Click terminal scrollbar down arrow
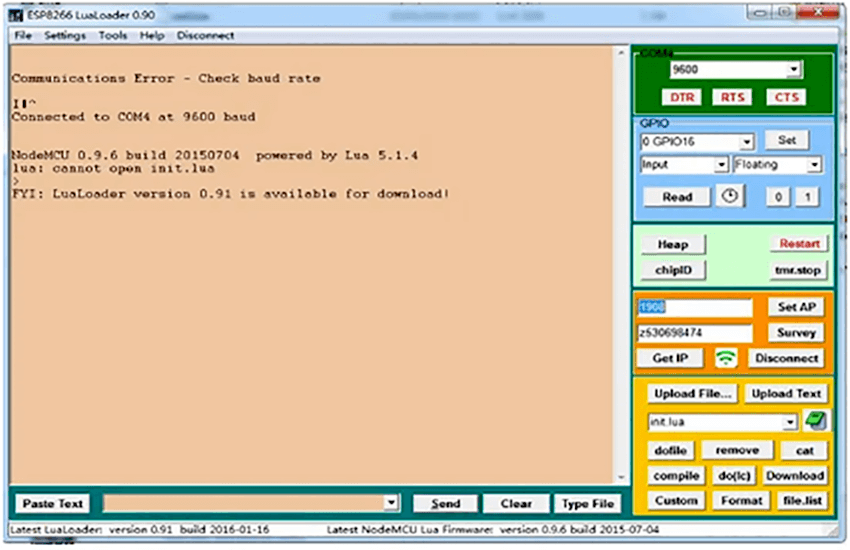This screenshot has width=850, height=550. coord(621,478)
